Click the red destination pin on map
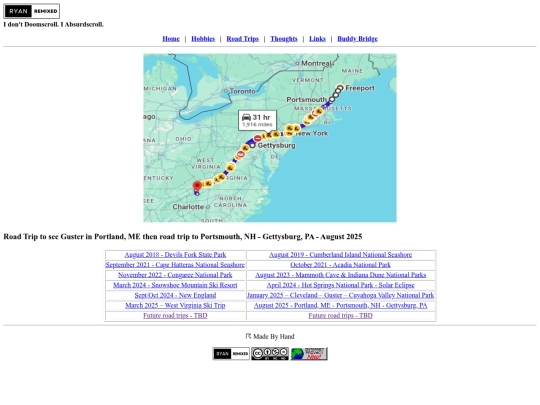Viewport: 540px width, 405px height. (x=197, y=186)
